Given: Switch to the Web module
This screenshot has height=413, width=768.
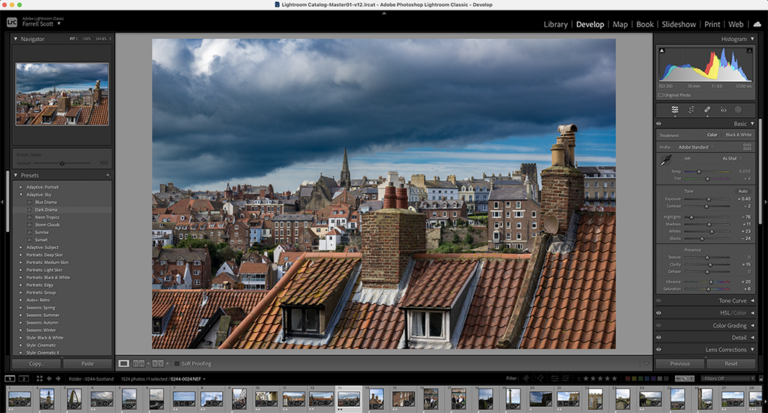Looking at the screenshot, I should pyautogui.click(x=736, y=24).
